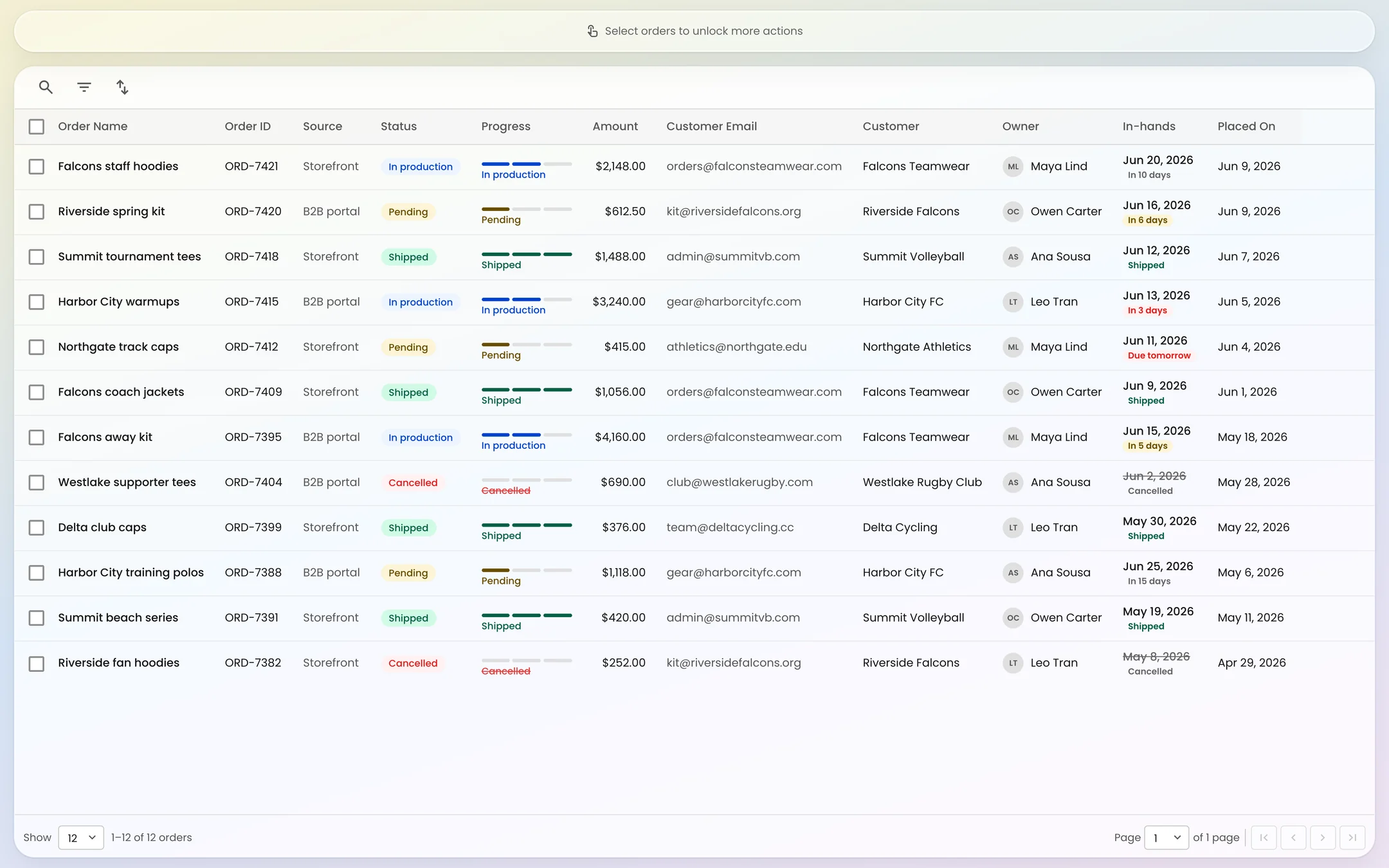Click amount $3,240.00
The height and width of the screenshot is (868, 1389).
(x=619, y=302)
